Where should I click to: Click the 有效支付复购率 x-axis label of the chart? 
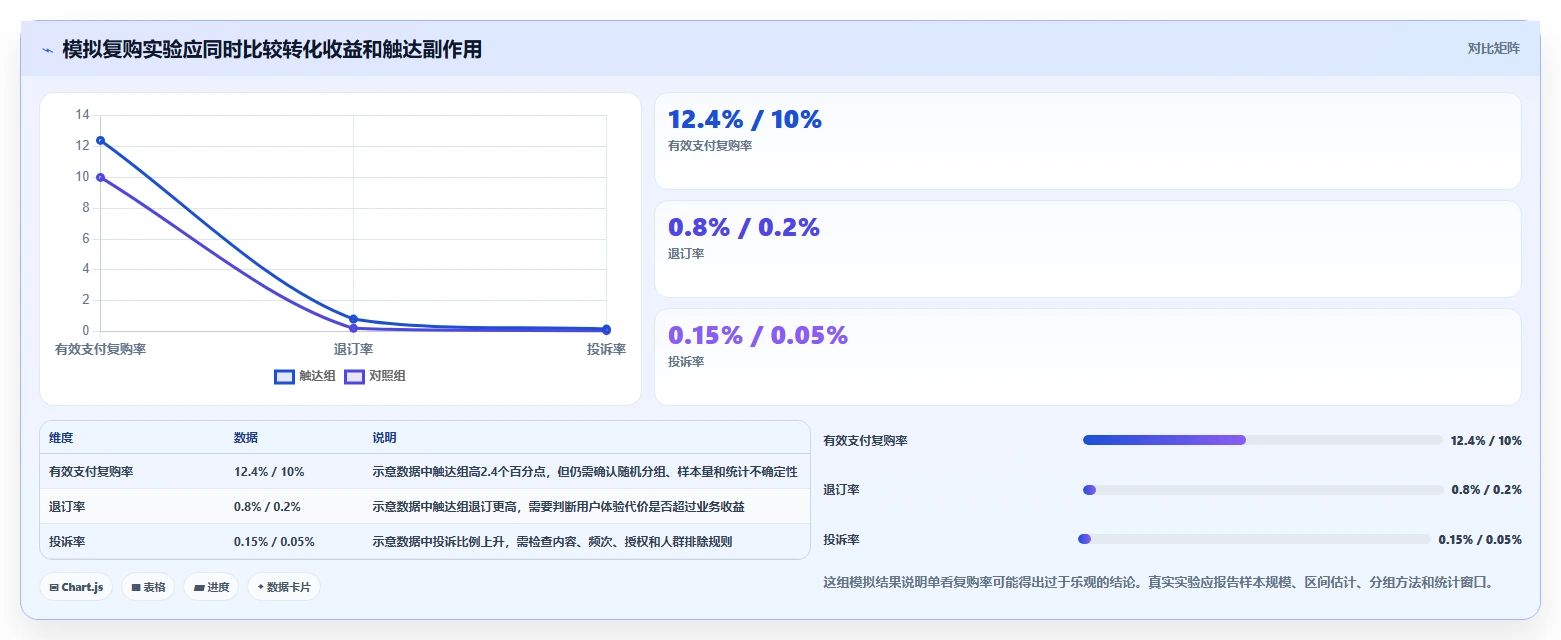pyautogui.click(x=100, y=349)
